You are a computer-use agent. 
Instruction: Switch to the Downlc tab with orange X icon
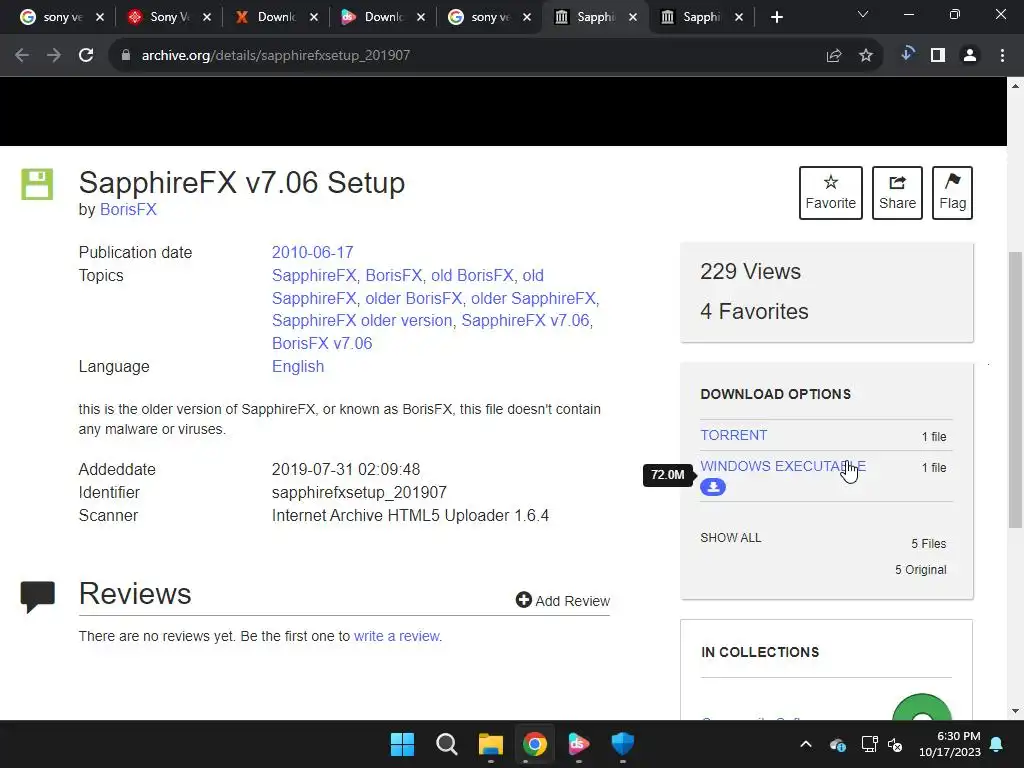coord(276,18)
